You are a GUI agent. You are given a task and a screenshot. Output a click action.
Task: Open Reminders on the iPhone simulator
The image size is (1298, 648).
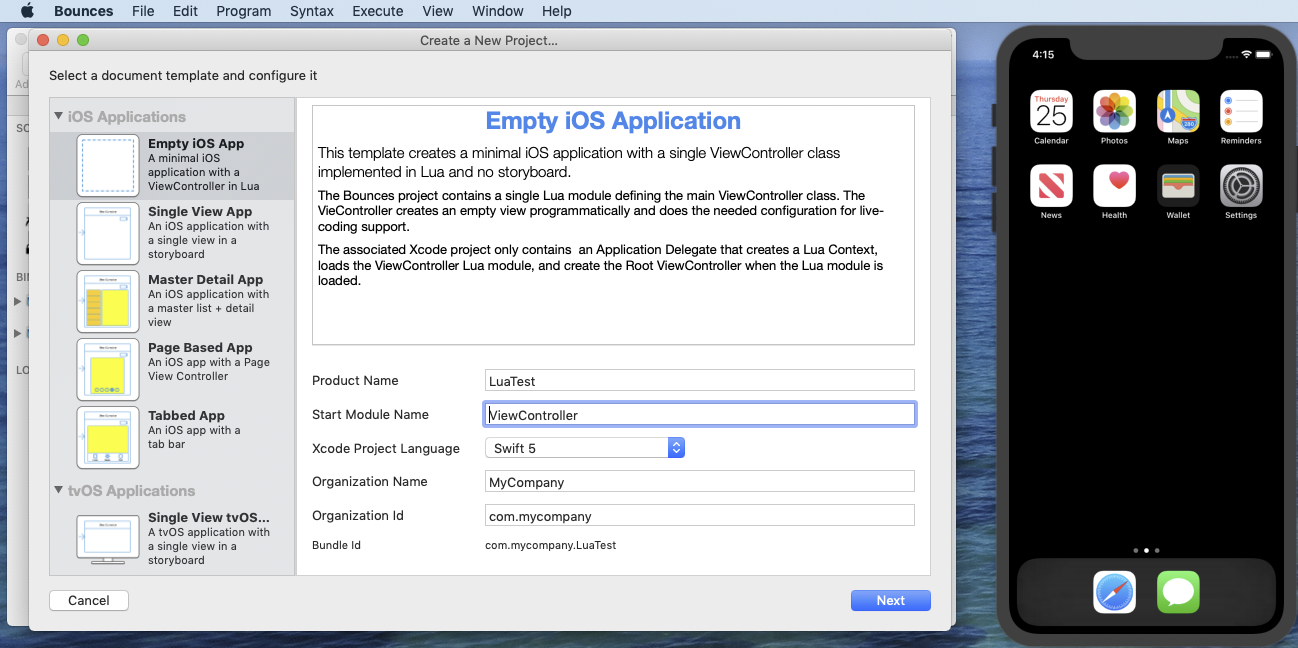(x=1241, y=111)
